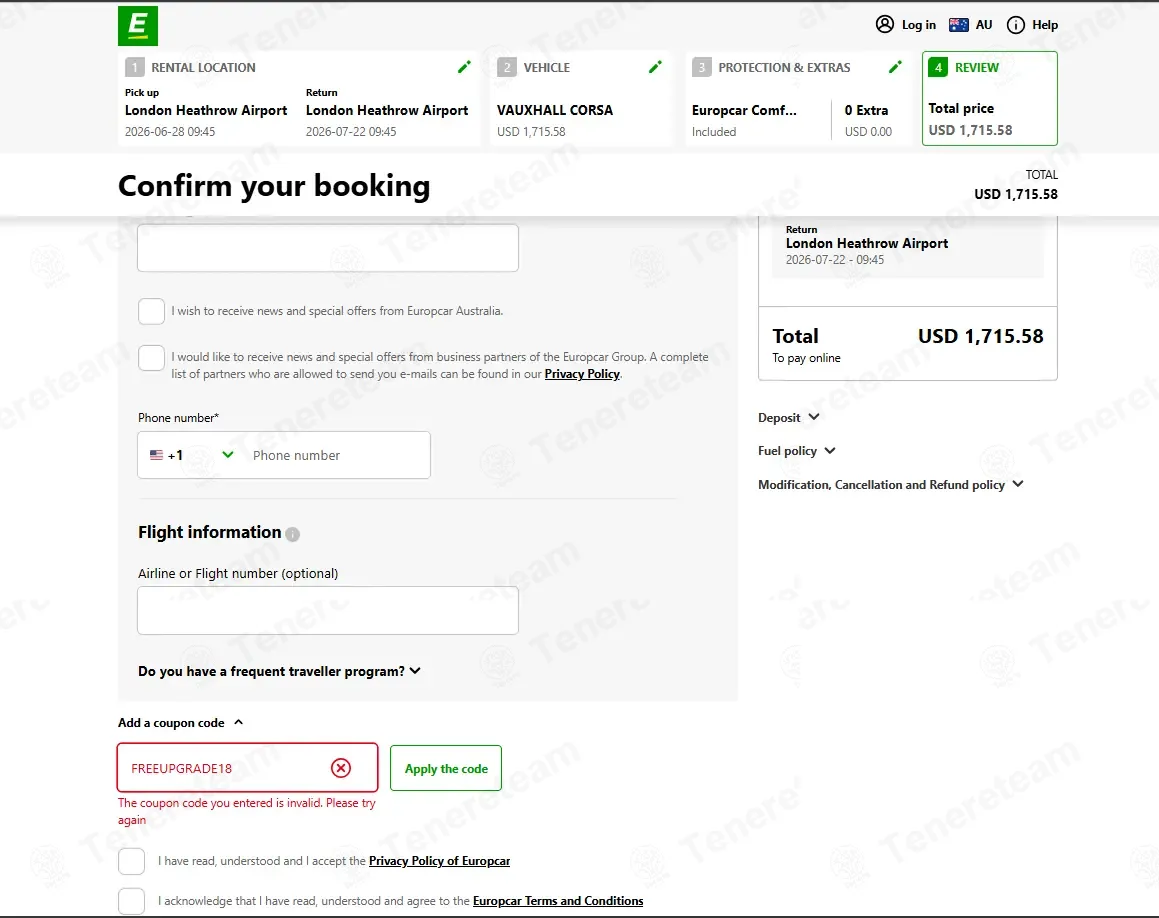Collapse the Add a coupon code section
This screenshot has width=1159, height=918.
(181, 723)
